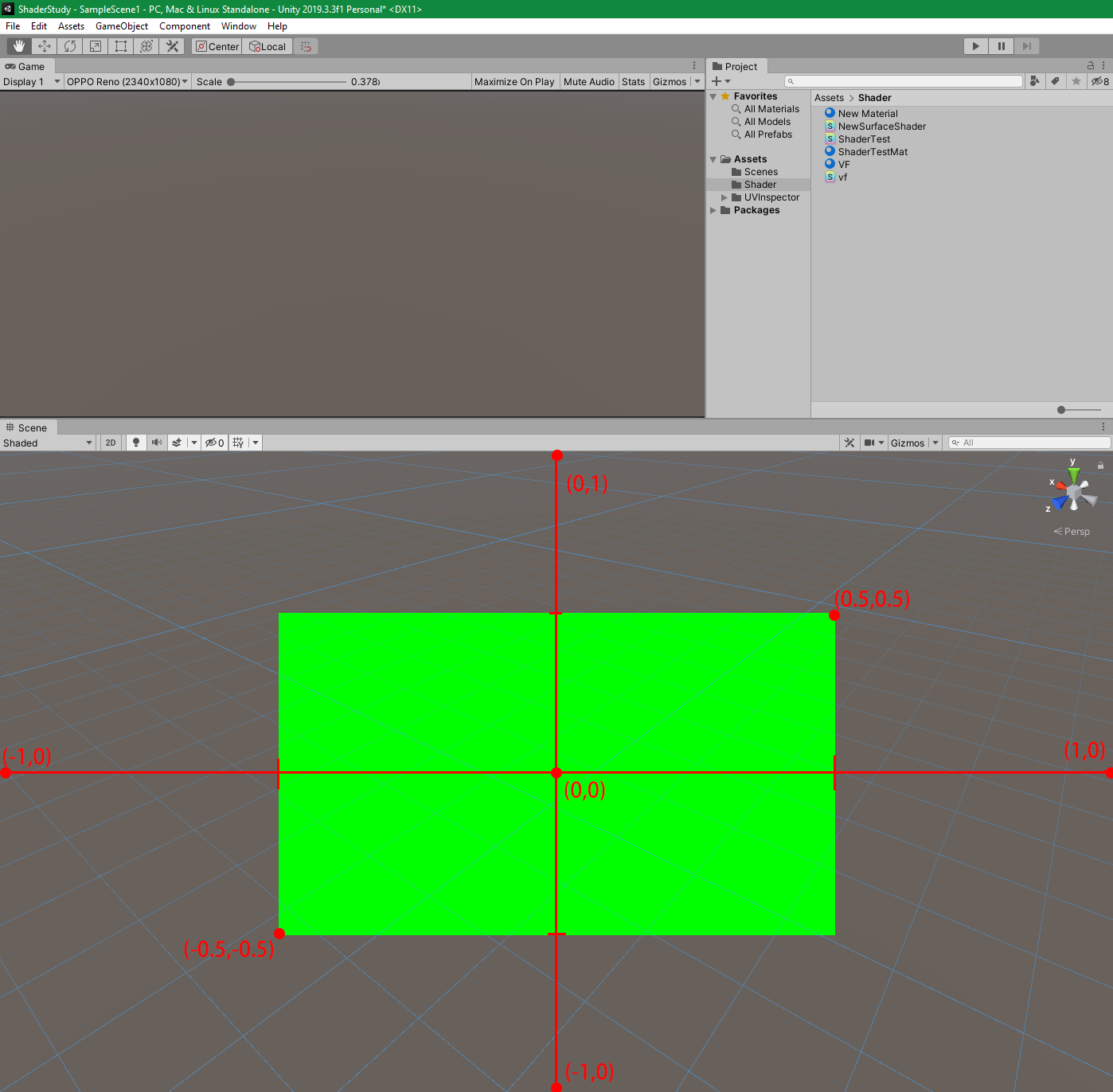Collapse the Assets folder tree
The height and width of the screenshot is (1092, 1113).
point(713,159)
